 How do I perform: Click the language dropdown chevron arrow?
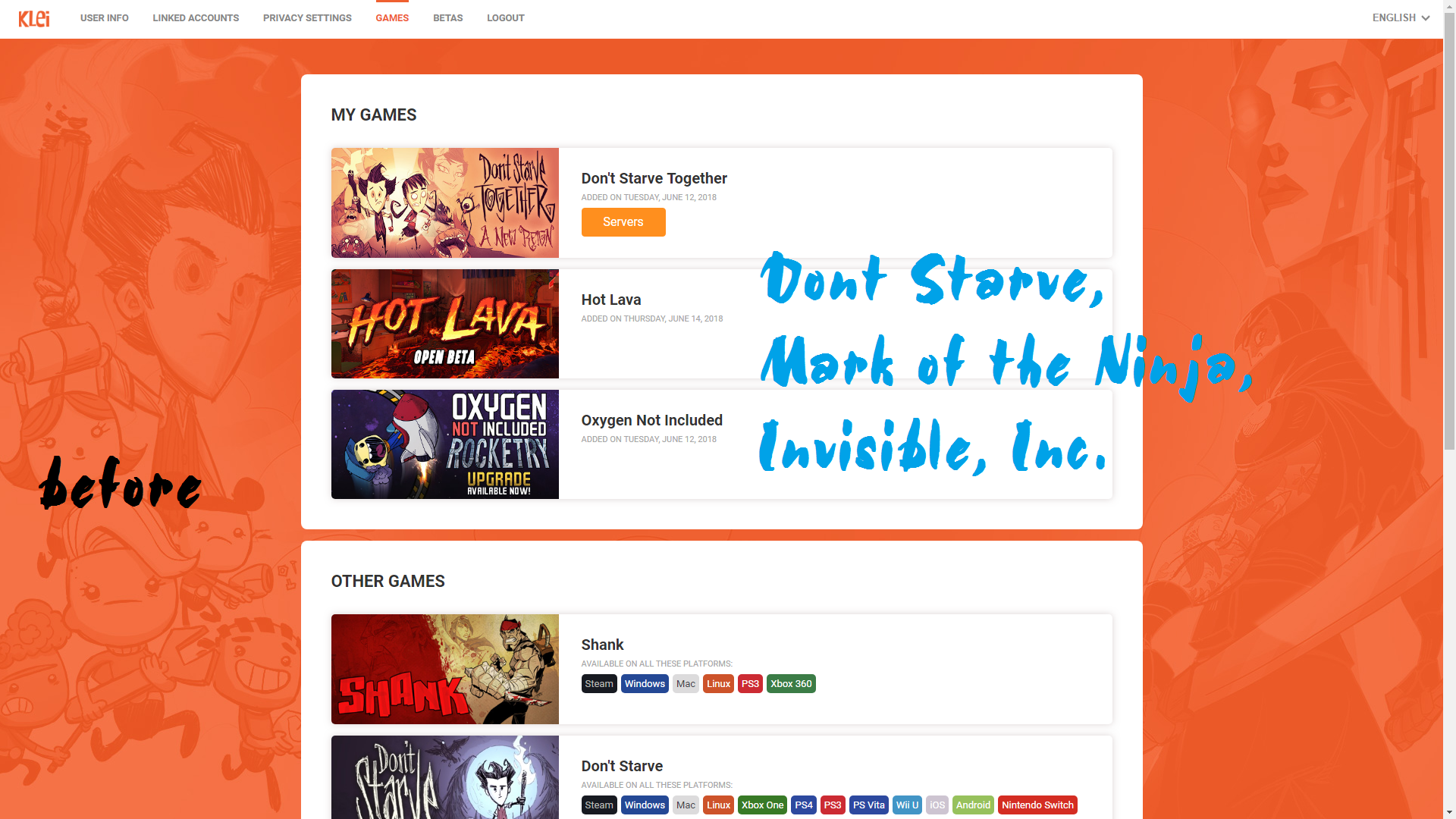point(1426,18)
